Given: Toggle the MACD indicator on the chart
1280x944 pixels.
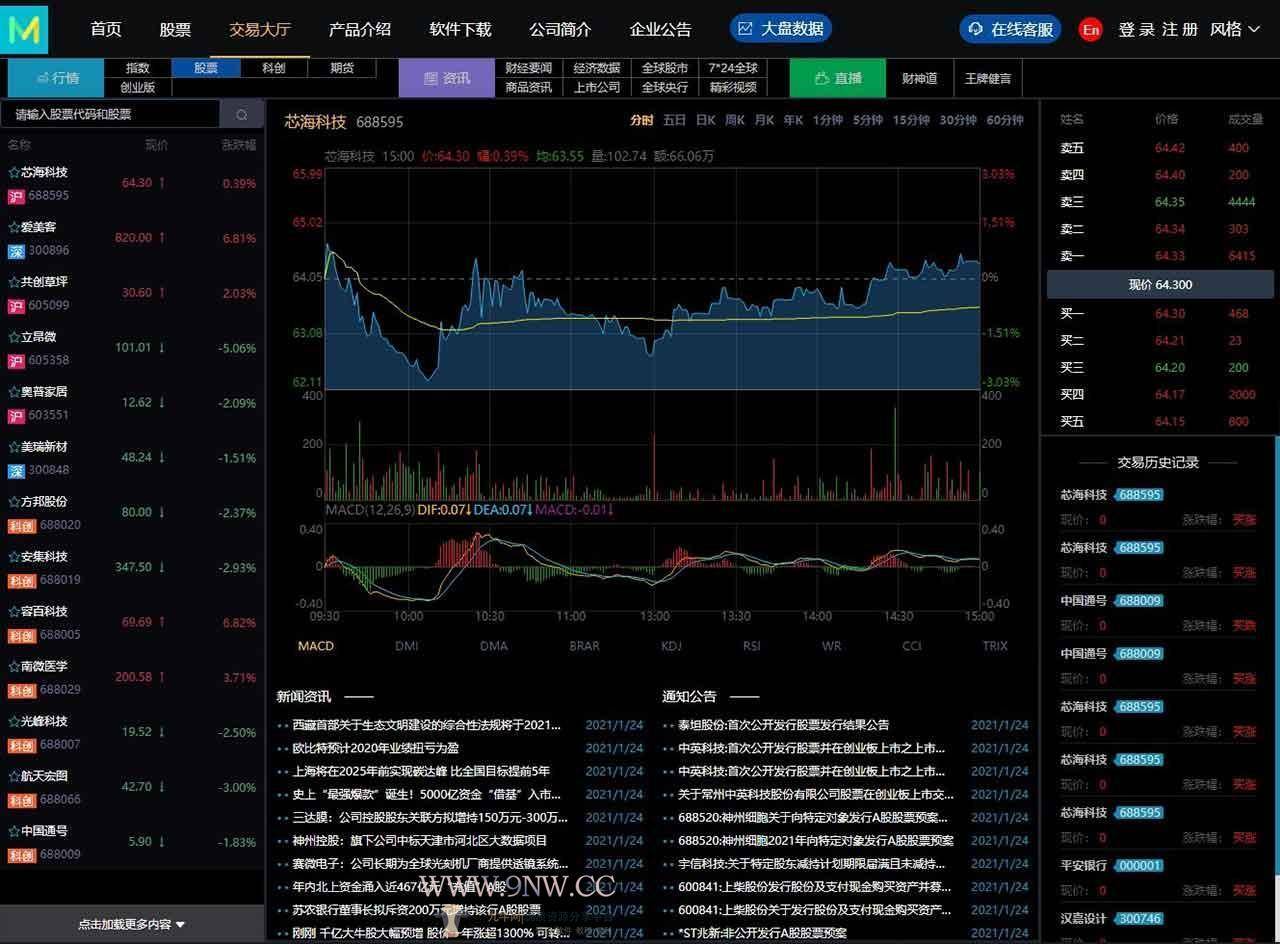Looking at the screenshot, I should pos(315,646).
